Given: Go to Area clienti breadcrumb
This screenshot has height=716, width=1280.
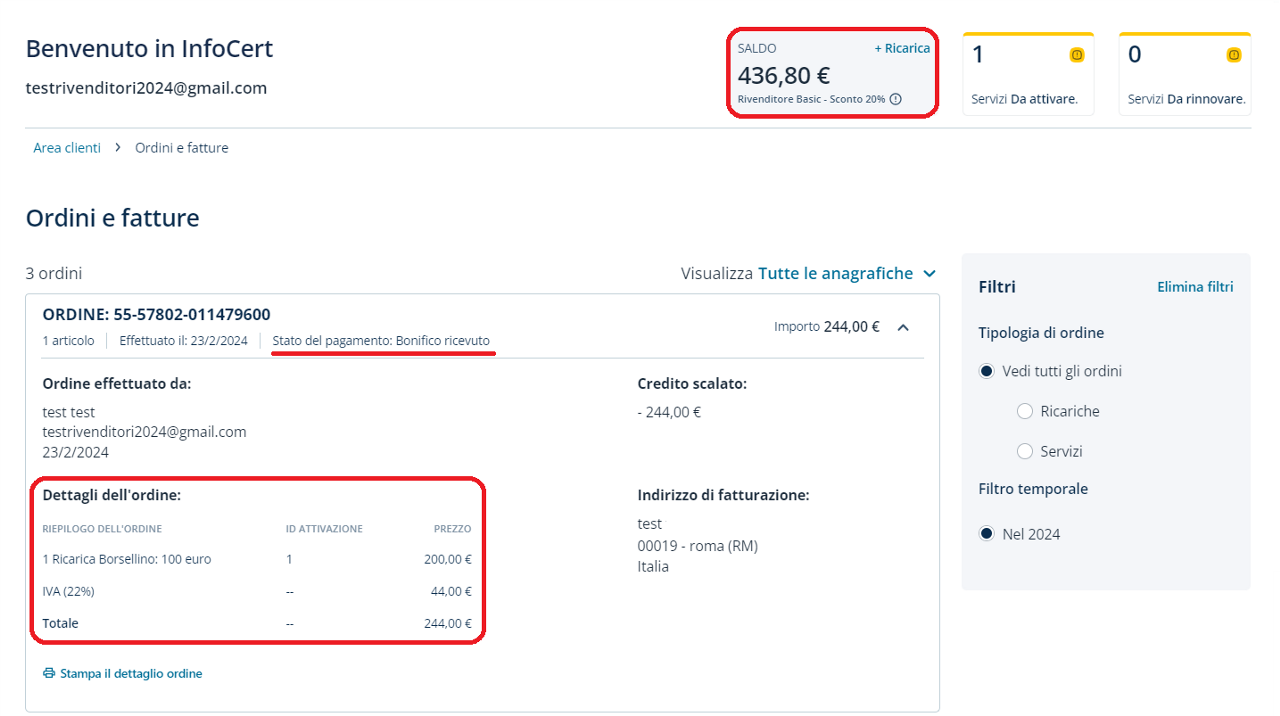Looking at the screenshot, I should coord(67,148).
